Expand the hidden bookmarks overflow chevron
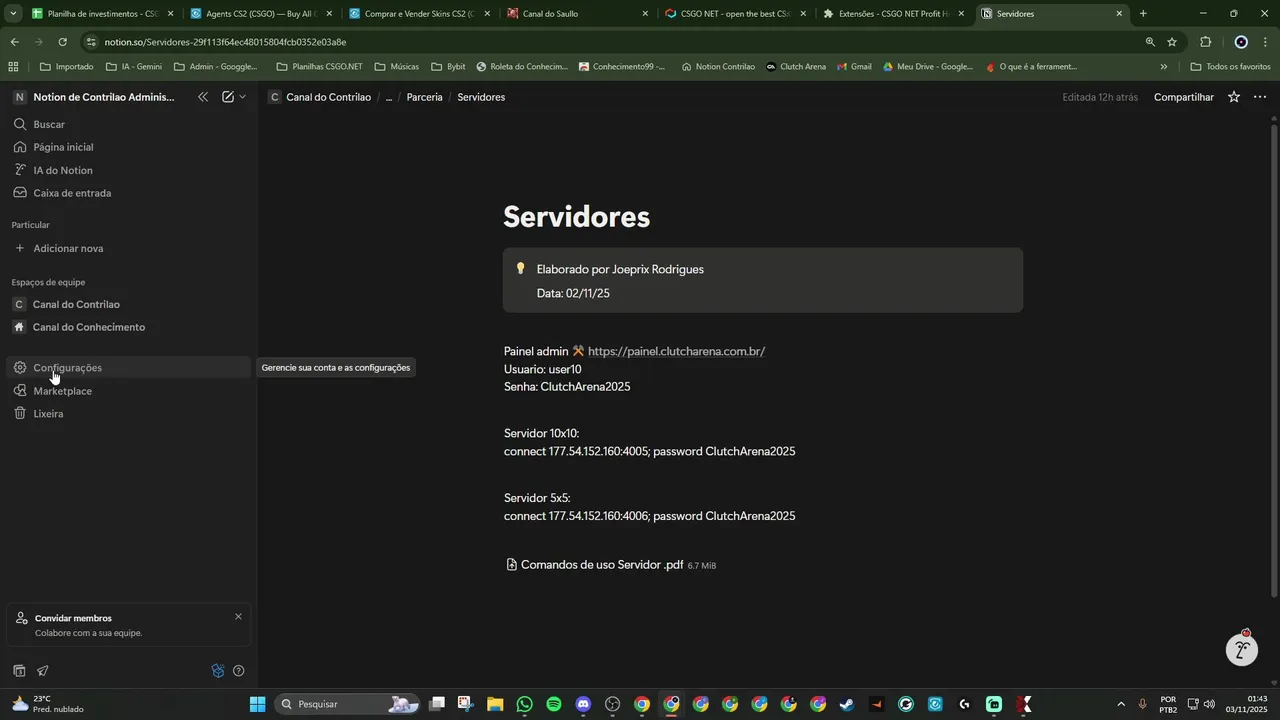Viewport: 1280px width, 720px height. [x=1164, y=67]
